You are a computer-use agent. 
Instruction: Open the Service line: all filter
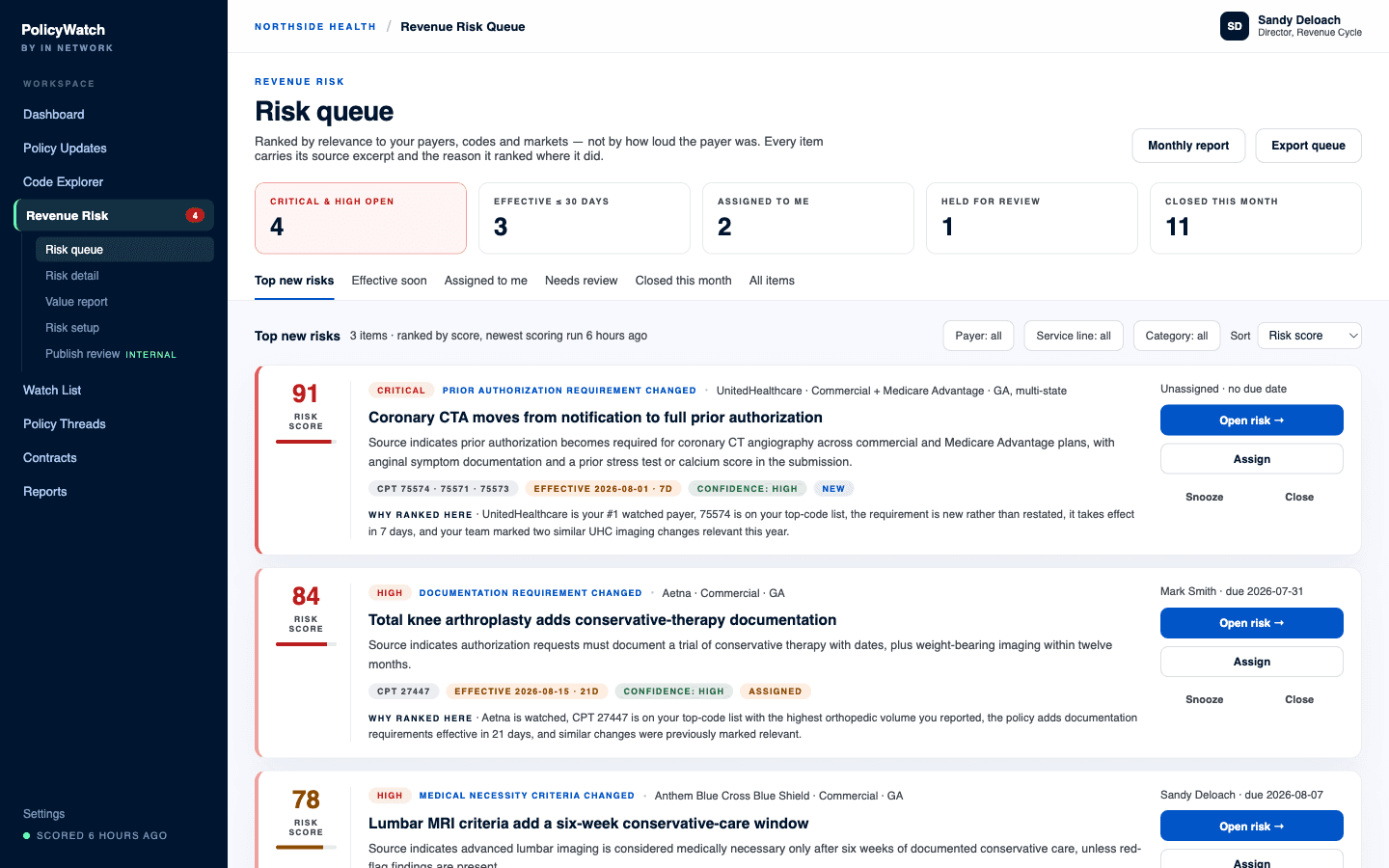[x=1074, y=336]
